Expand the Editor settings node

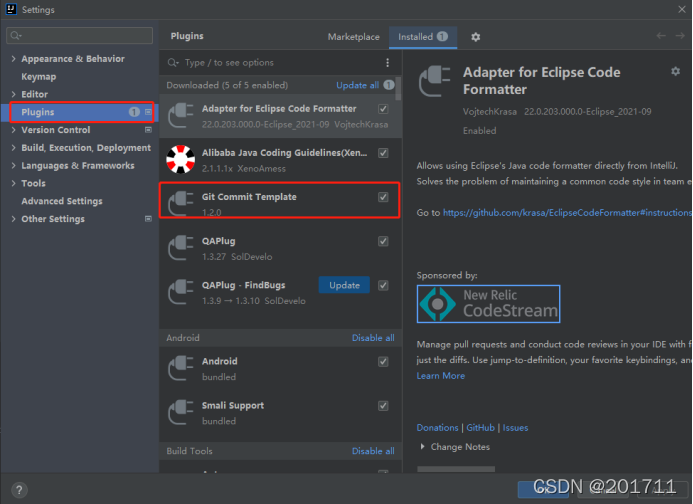tap(13, 94)
